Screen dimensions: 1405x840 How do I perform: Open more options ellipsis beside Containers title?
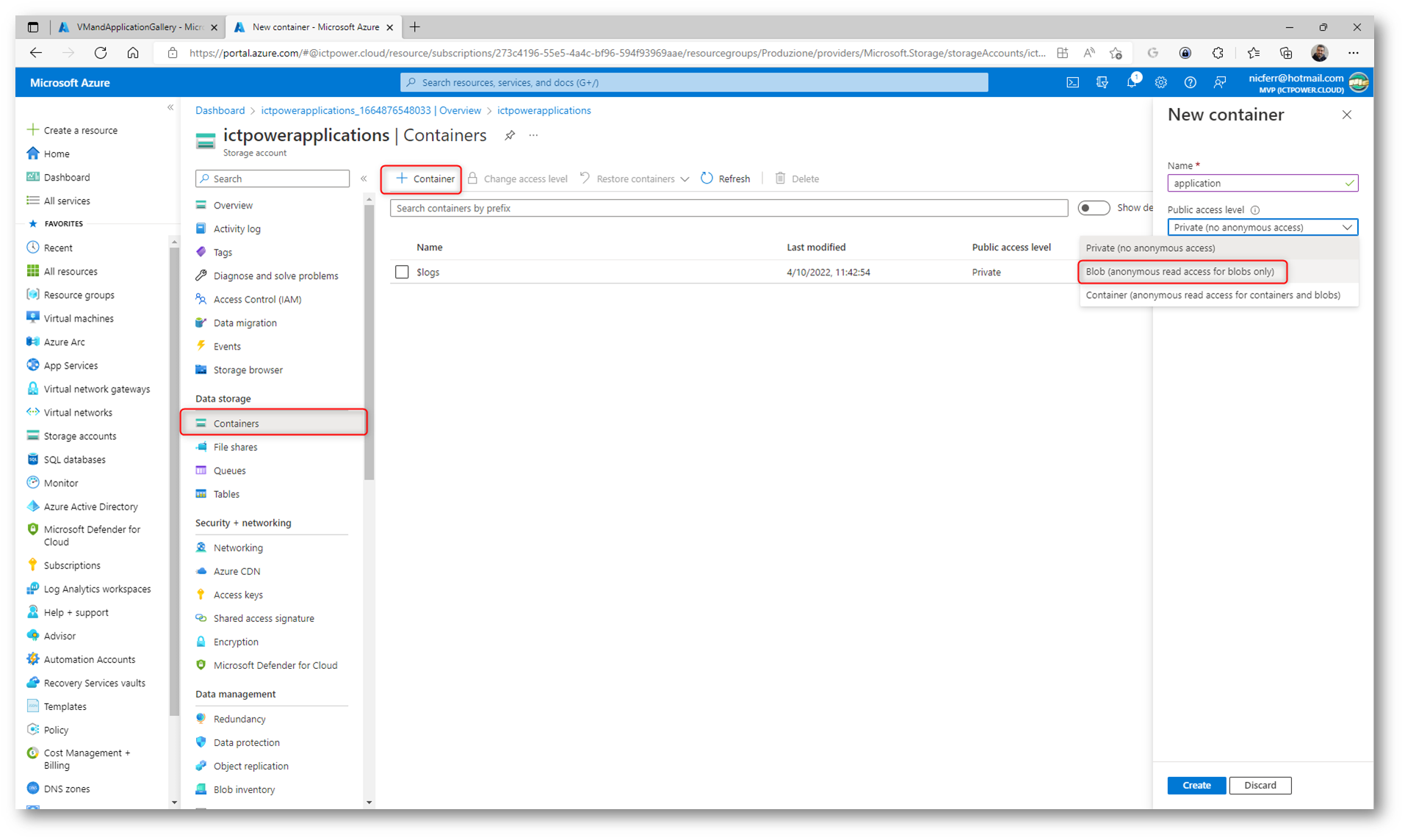[533, 135]
